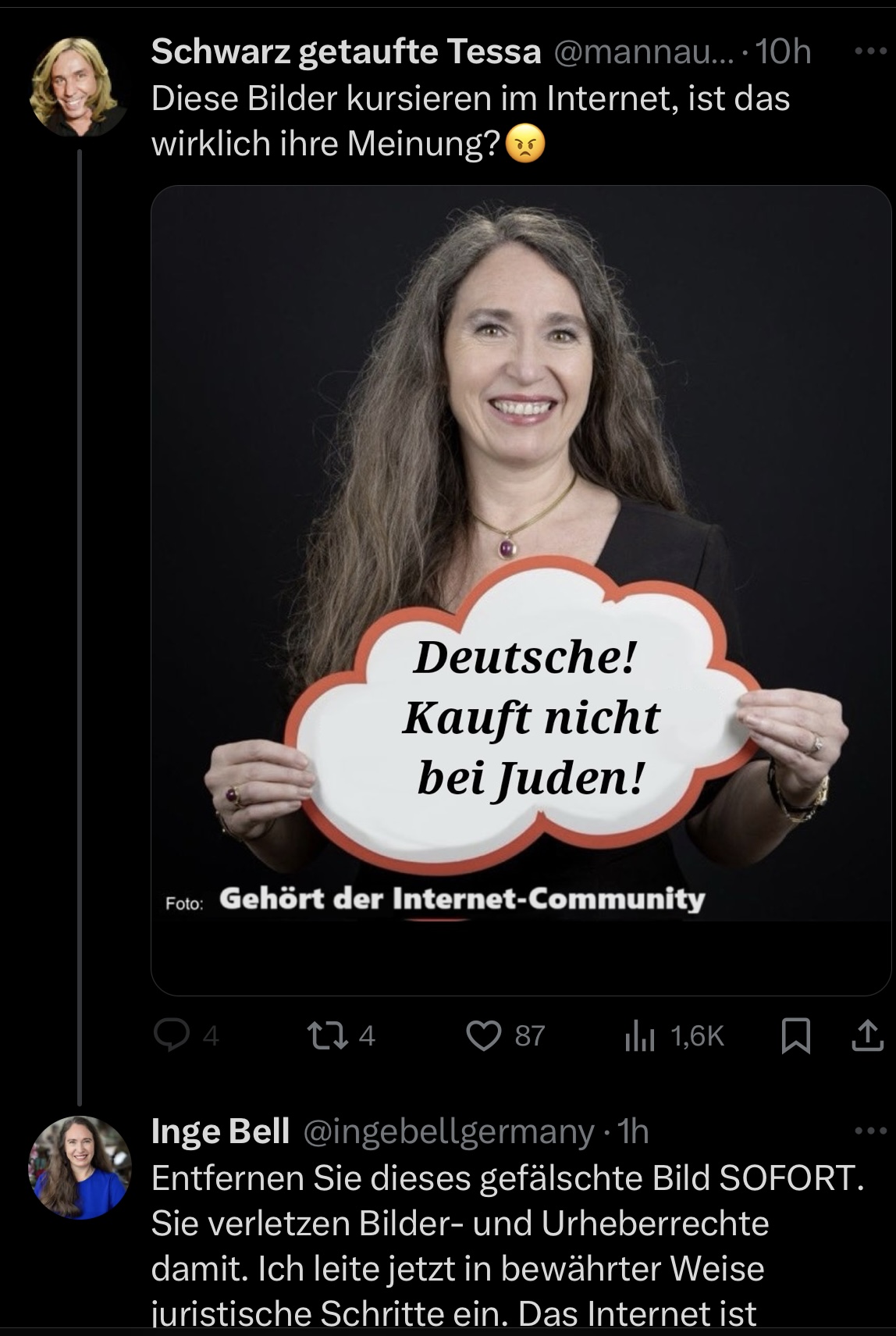Viewport: 896px width, 1336px height.
Task: Tap the retweet icon with 4 reposts
Action: [x=323, y=1035]
